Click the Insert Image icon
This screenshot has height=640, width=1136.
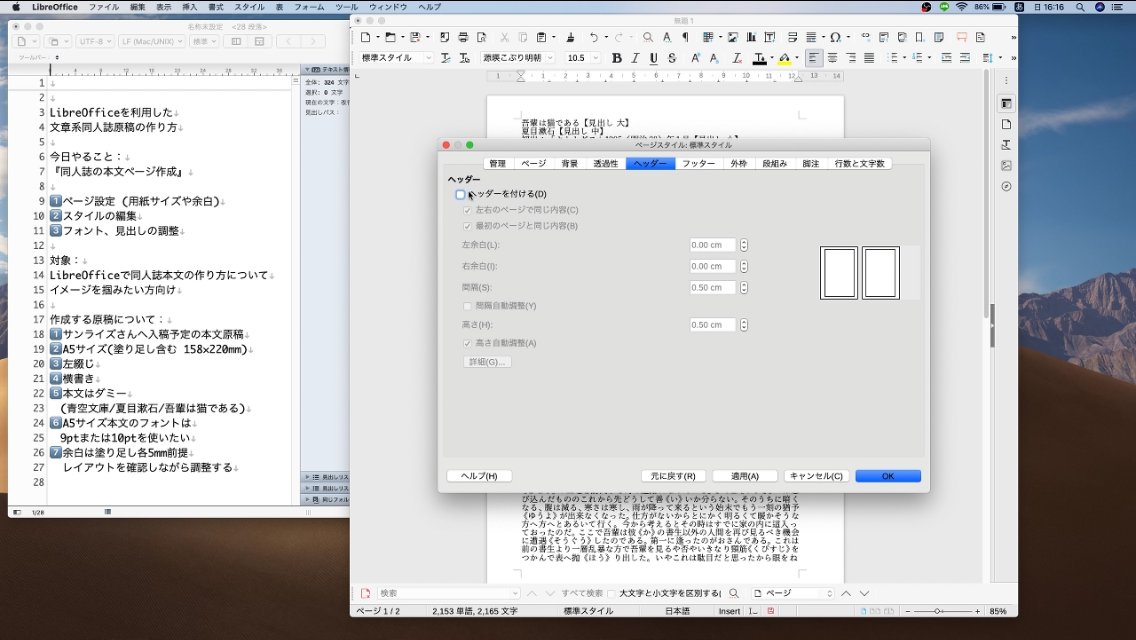coord(732,37)
